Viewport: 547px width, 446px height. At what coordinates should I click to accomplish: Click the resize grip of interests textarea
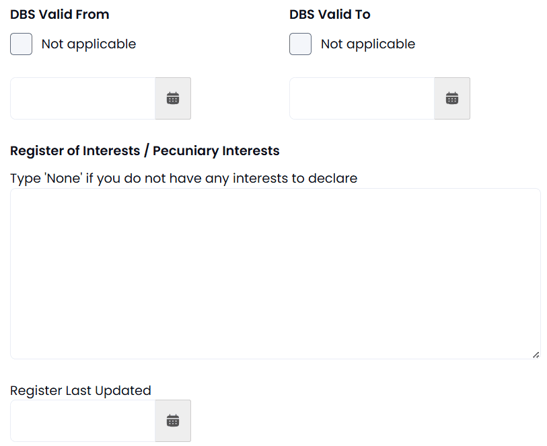[x=536, y=355]
